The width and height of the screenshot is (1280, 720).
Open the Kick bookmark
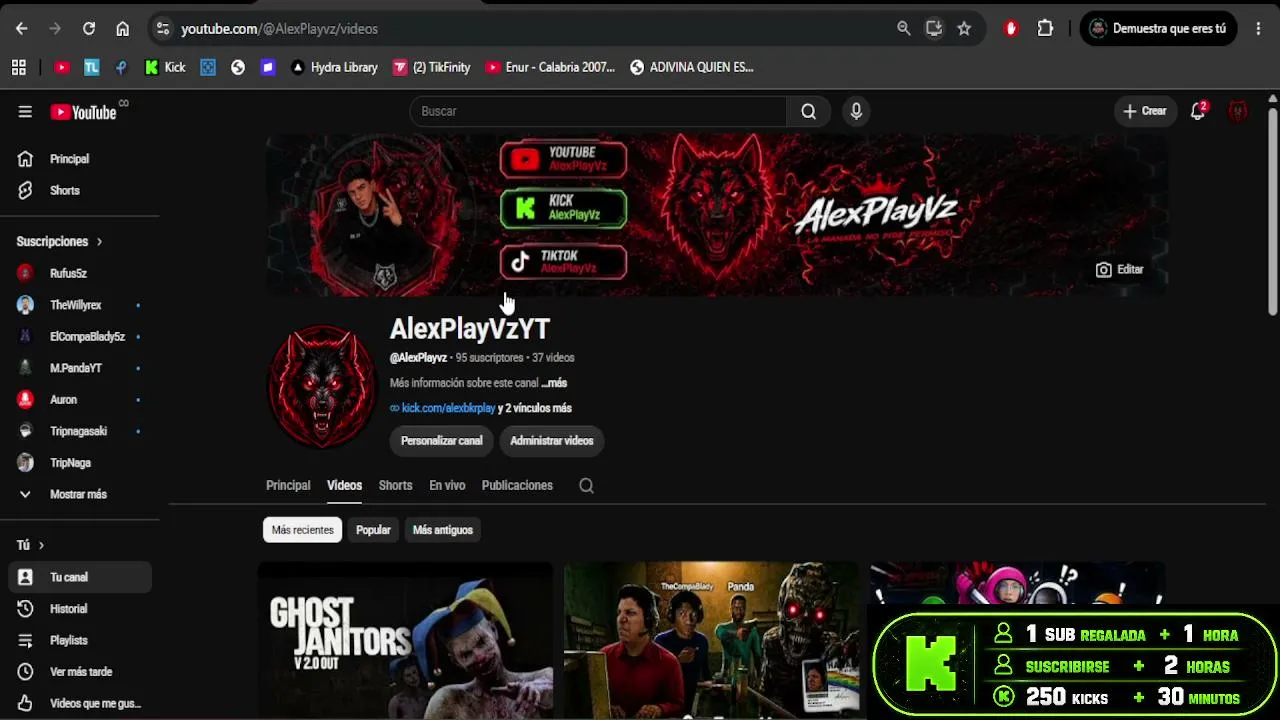[x=165, y=67]
